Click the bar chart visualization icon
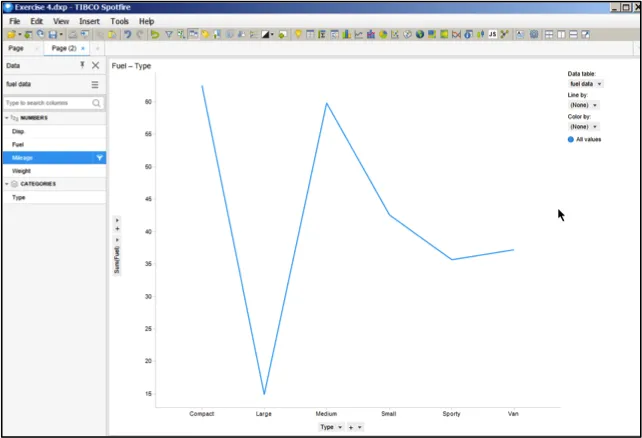The image size is (642, 438). 346,34
